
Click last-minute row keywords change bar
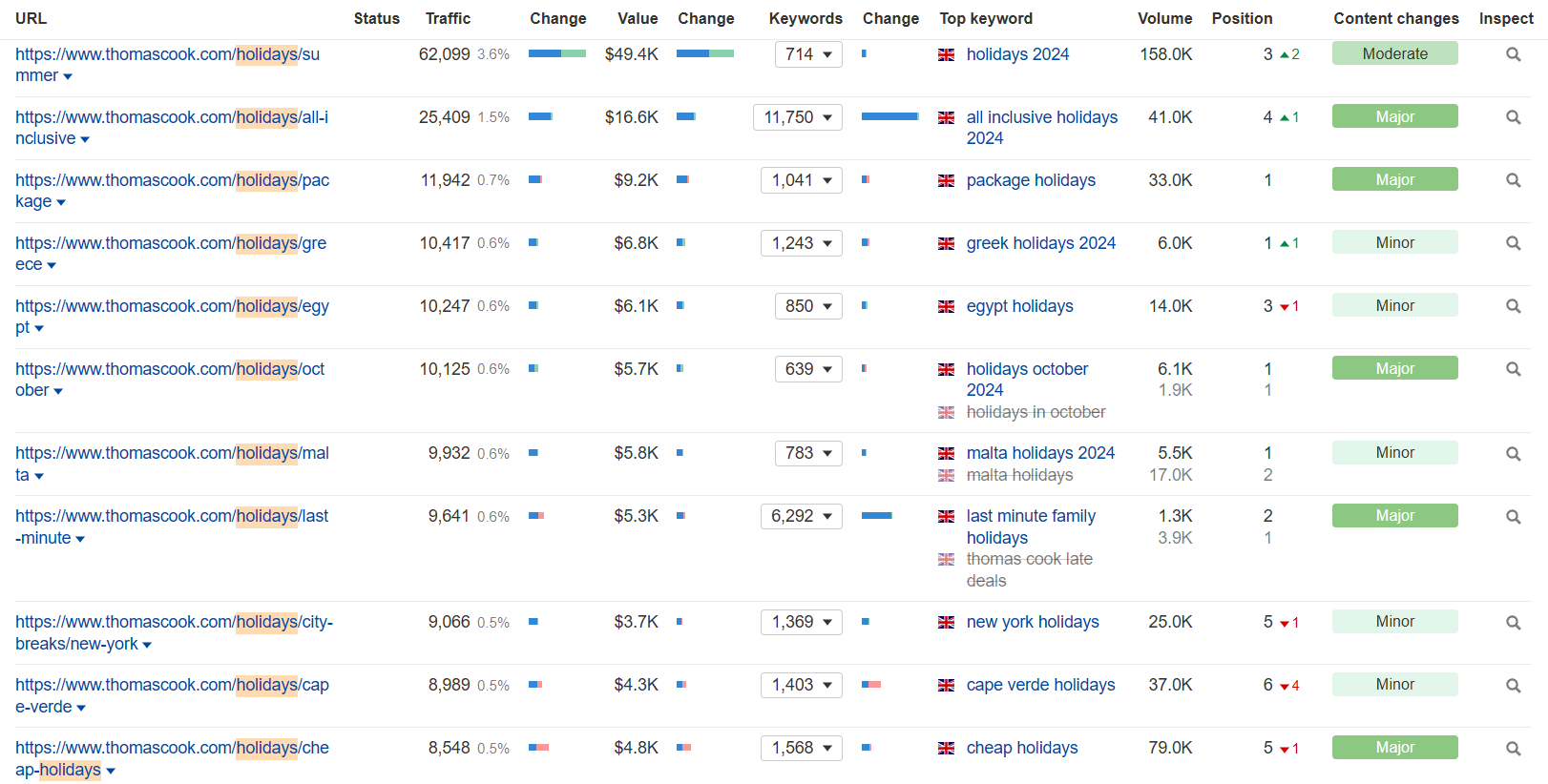tap(877, 515)
